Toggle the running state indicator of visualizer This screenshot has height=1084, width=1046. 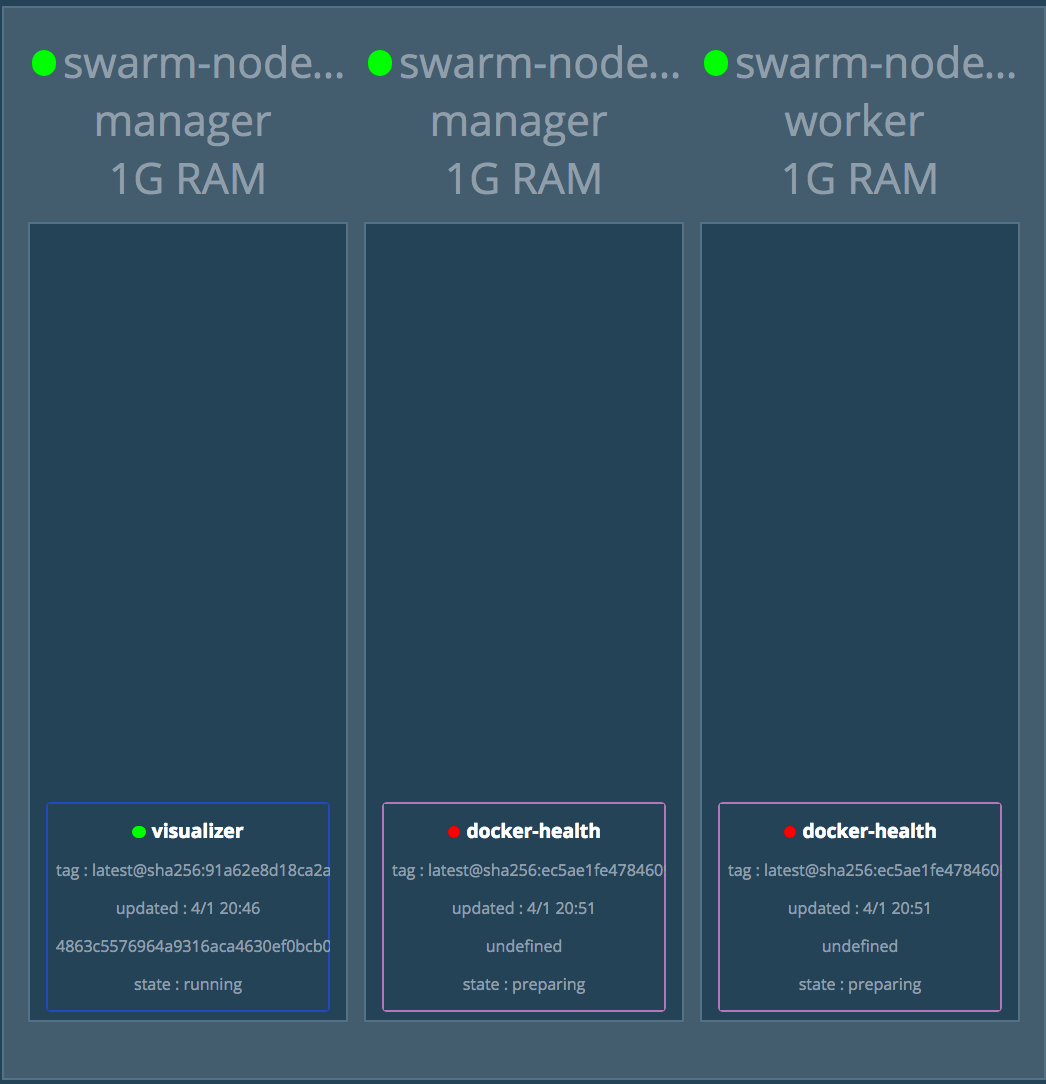(187, 984)
